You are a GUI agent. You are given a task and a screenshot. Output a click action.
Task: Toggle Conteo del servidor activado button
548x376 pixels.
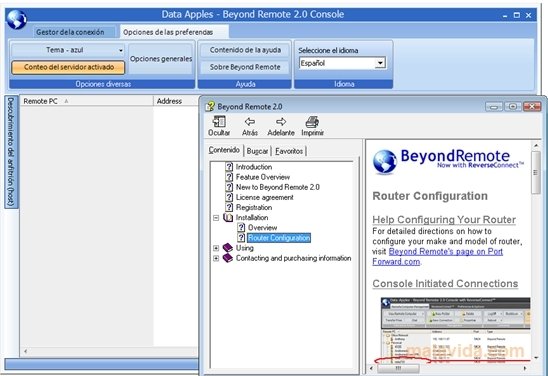68,67
